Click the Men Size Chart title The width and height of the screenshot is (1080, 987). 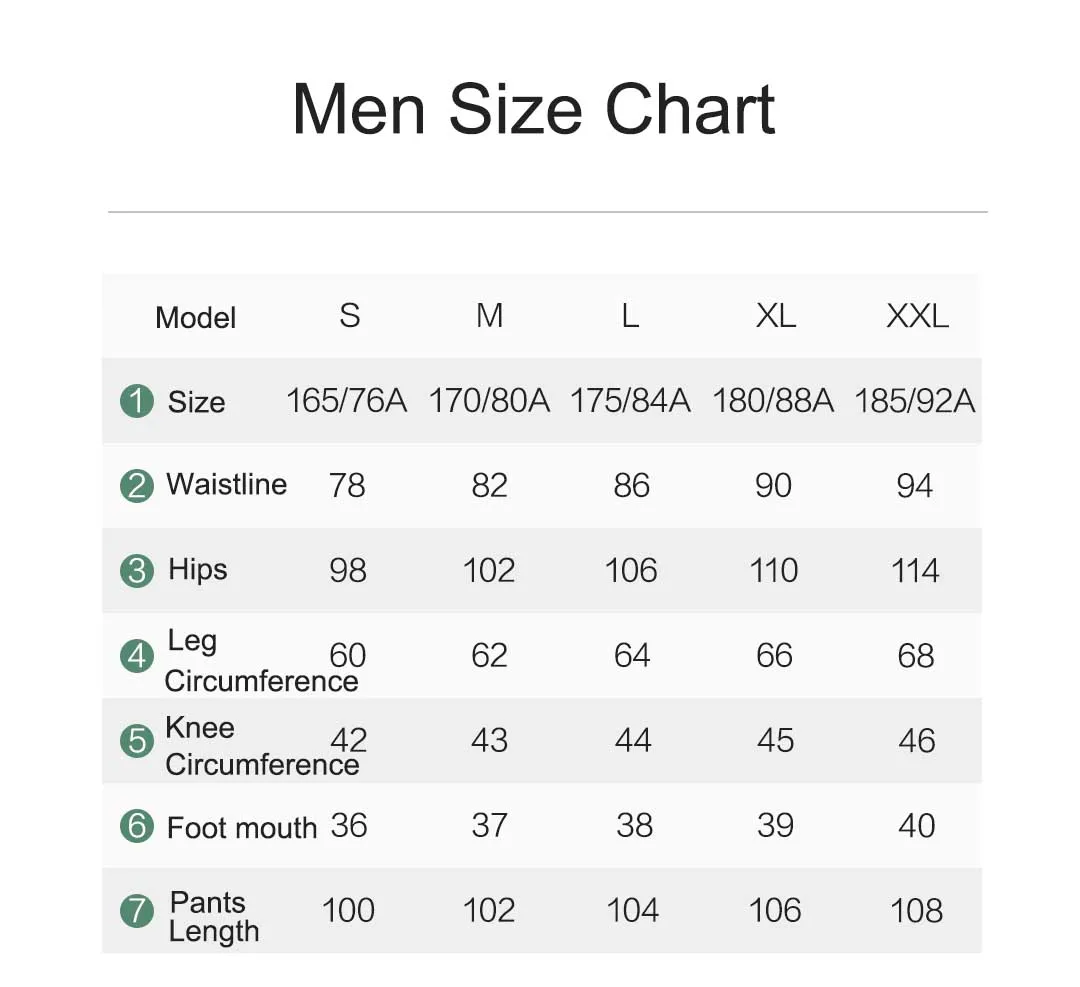tap(534, 108)
